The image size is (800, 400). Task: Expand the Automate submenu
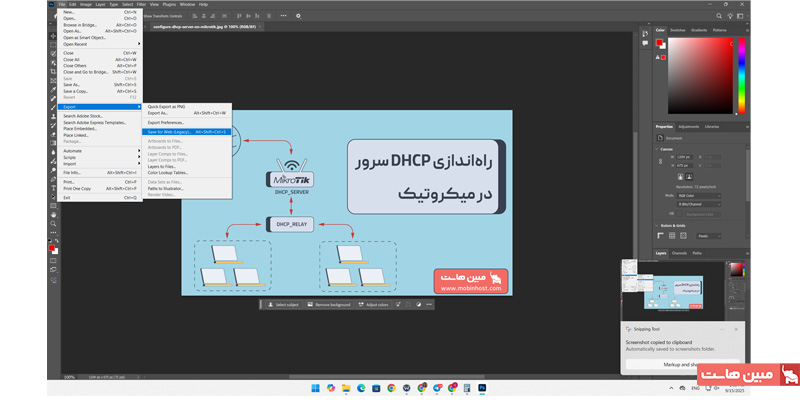(x=100, y=151)
